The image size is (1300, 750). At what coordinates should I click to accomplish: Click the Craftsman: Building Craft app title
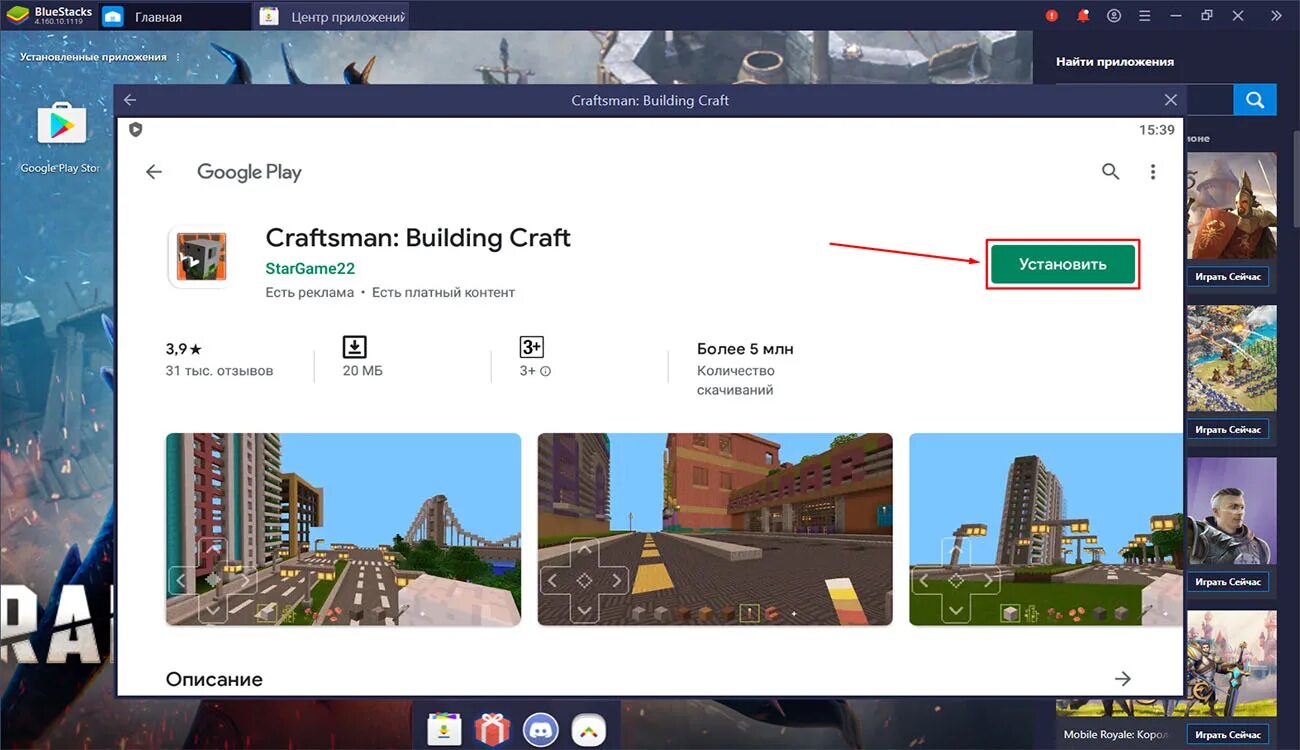(x=418, y=238)
